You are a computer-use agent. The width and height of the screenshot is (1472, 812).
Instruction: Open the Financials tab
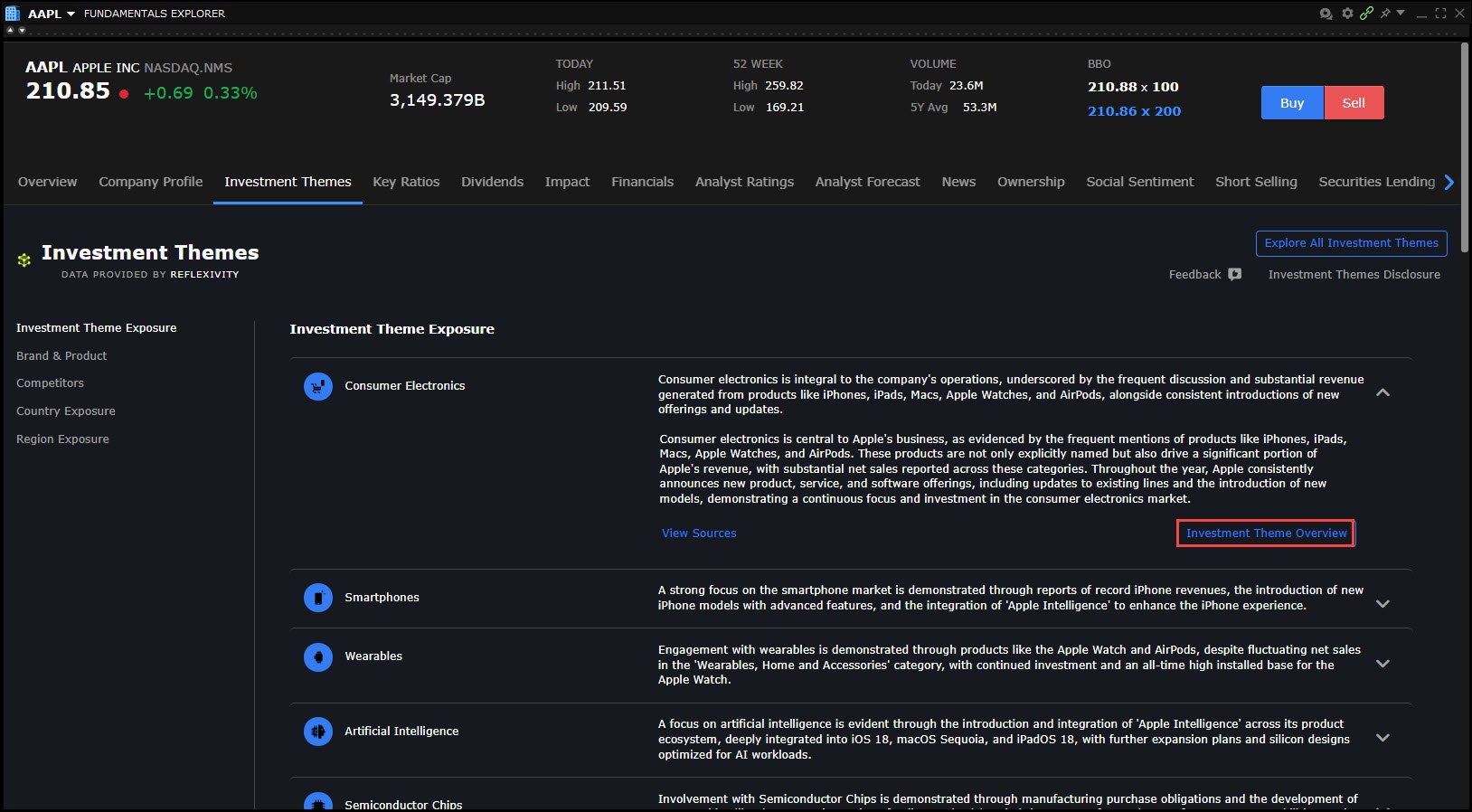643,182
